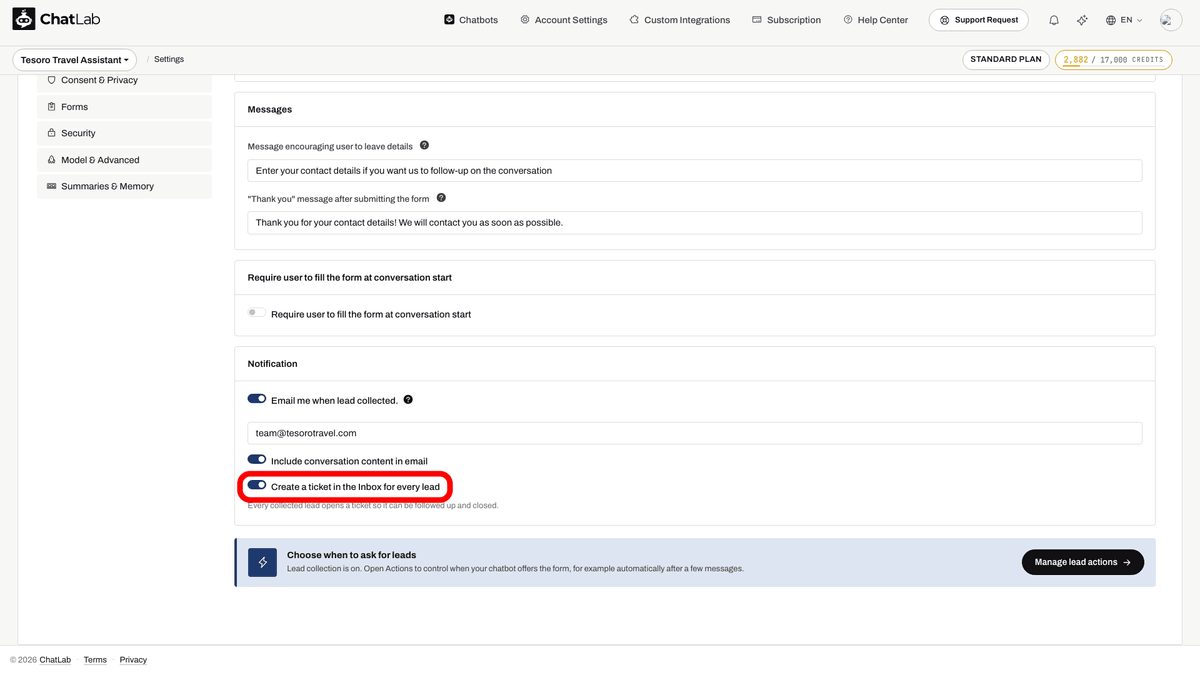The image size is (1200, 675).
Task: Open the Tesoro Travel Assistant chatbot dropdown
Action: coord(75,60)
